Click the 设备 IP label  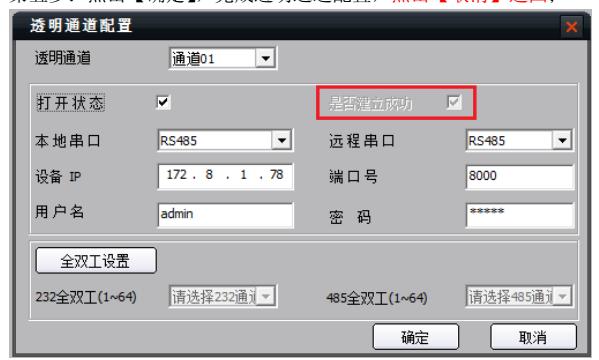click(x=58, y=177)
